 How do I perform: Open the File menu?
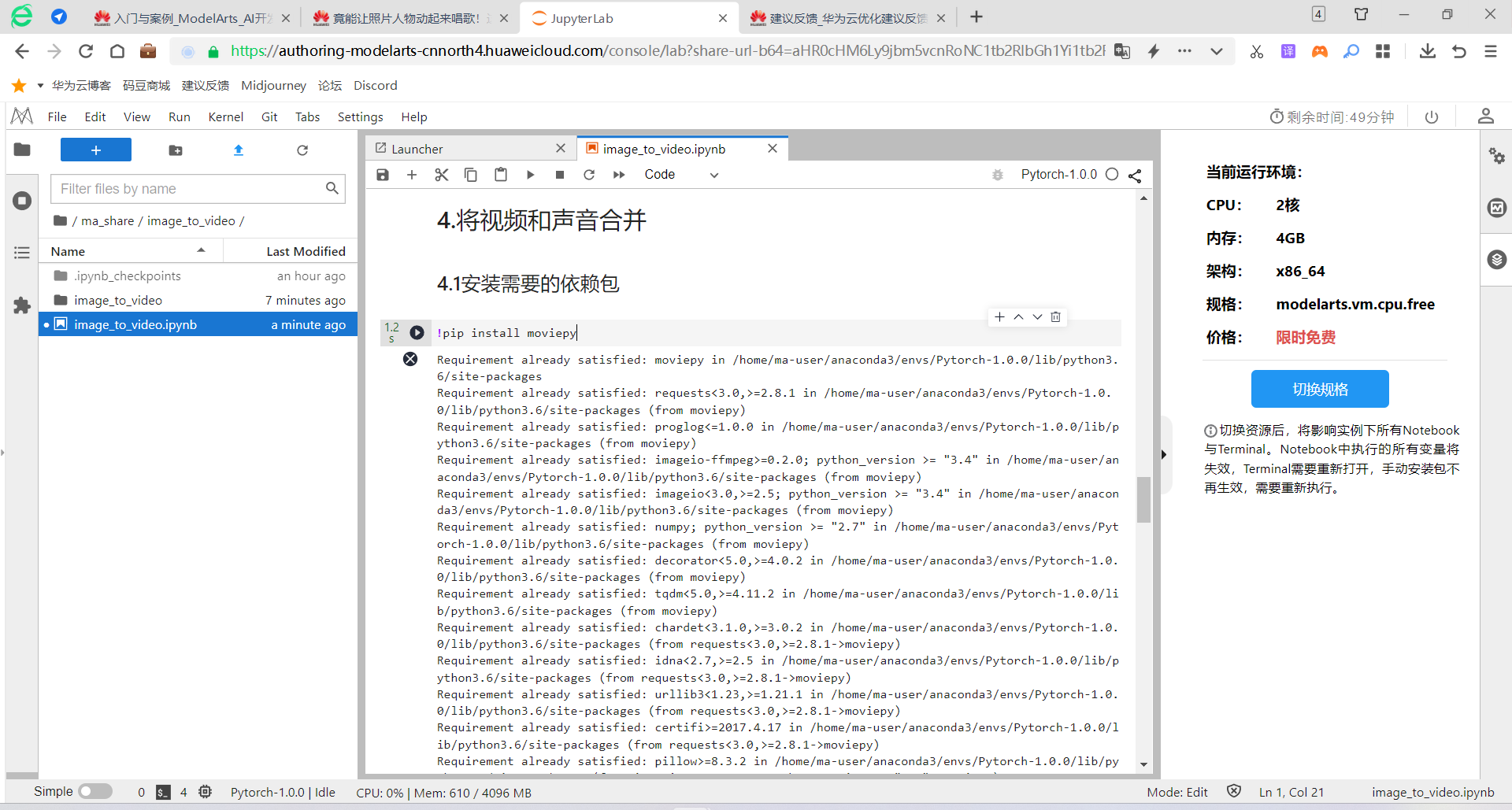click(x=57, y=117)
